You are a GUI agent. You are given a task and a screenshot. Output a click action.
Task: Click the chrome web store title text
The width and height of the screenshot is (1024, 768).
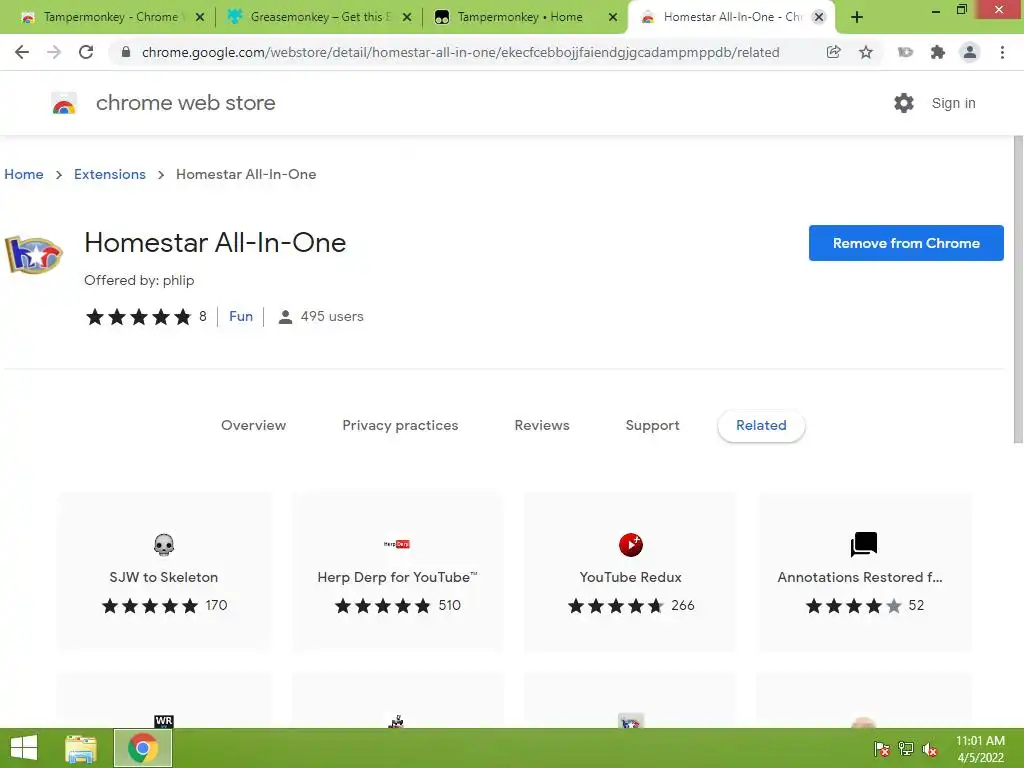185,103
